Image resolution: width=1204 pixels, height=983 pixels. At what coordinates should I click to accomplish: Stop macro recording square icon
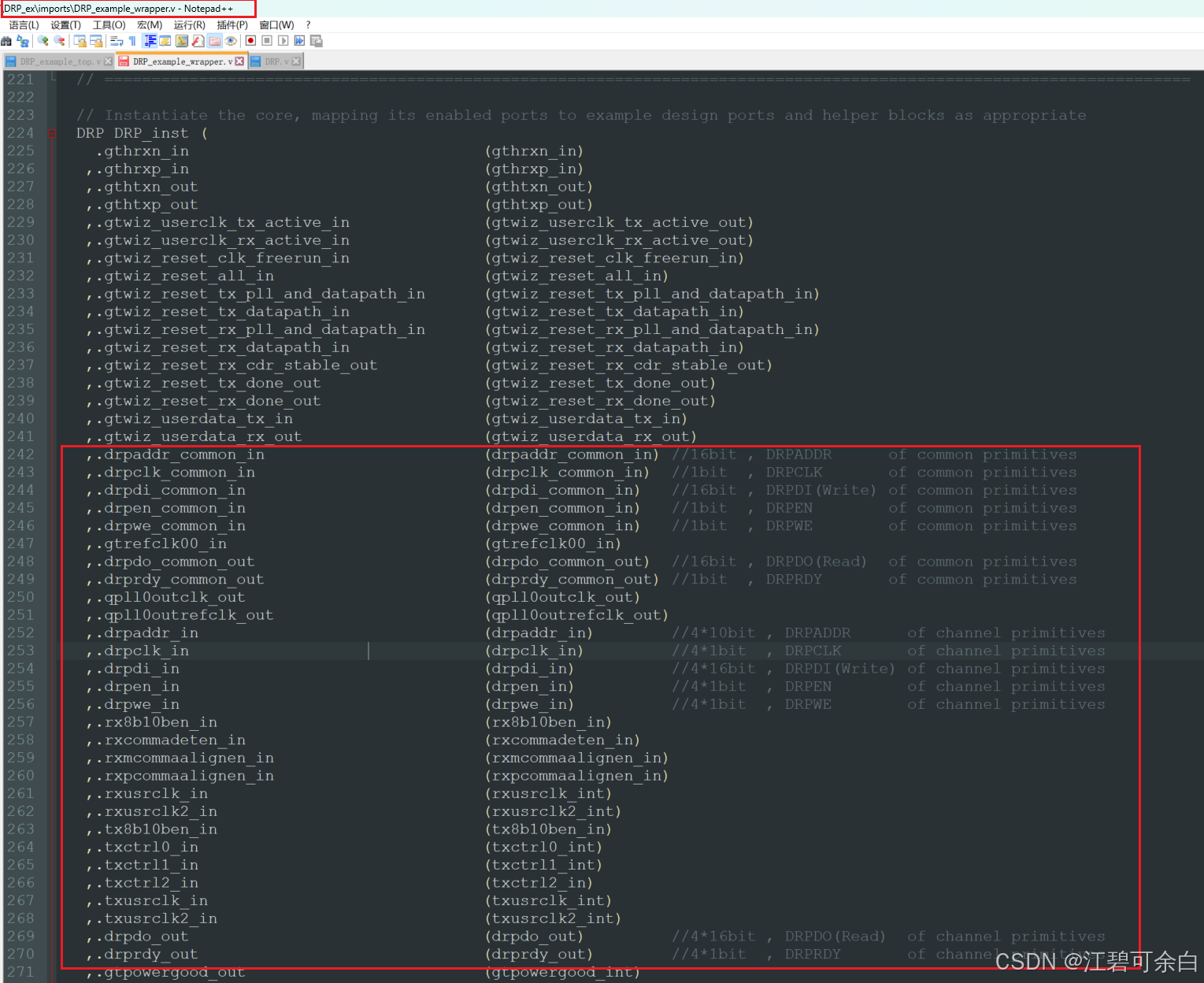pos(267,41)
